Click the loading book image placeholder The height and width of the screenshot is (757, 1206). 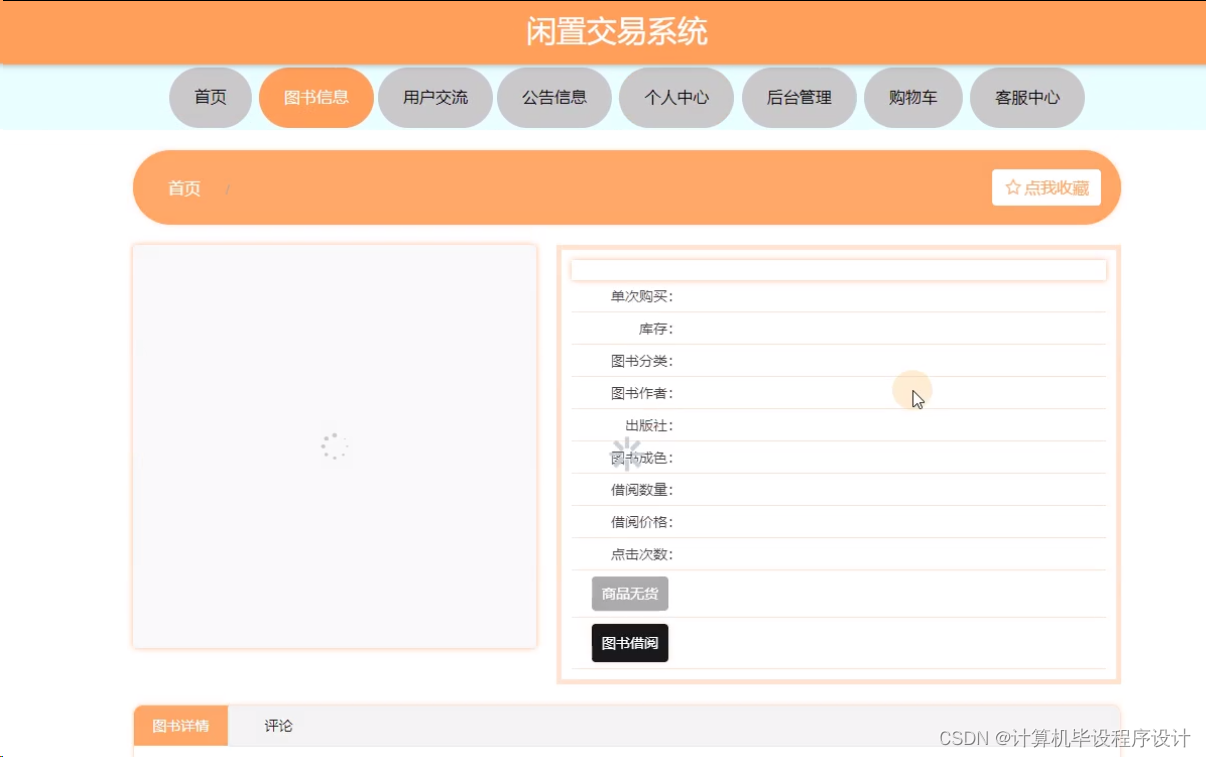tap(334, 445)
